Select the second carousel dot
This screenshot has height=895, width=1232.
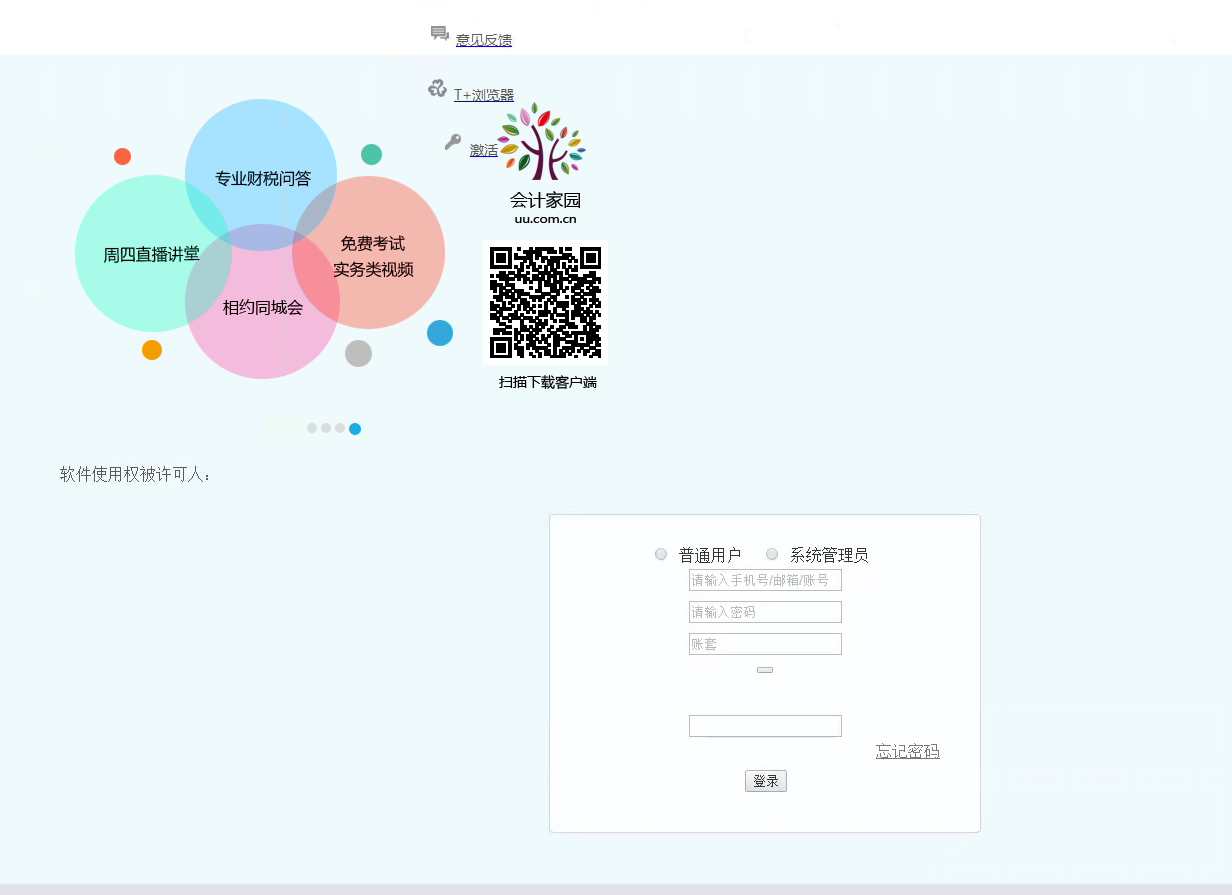(326, 428)
